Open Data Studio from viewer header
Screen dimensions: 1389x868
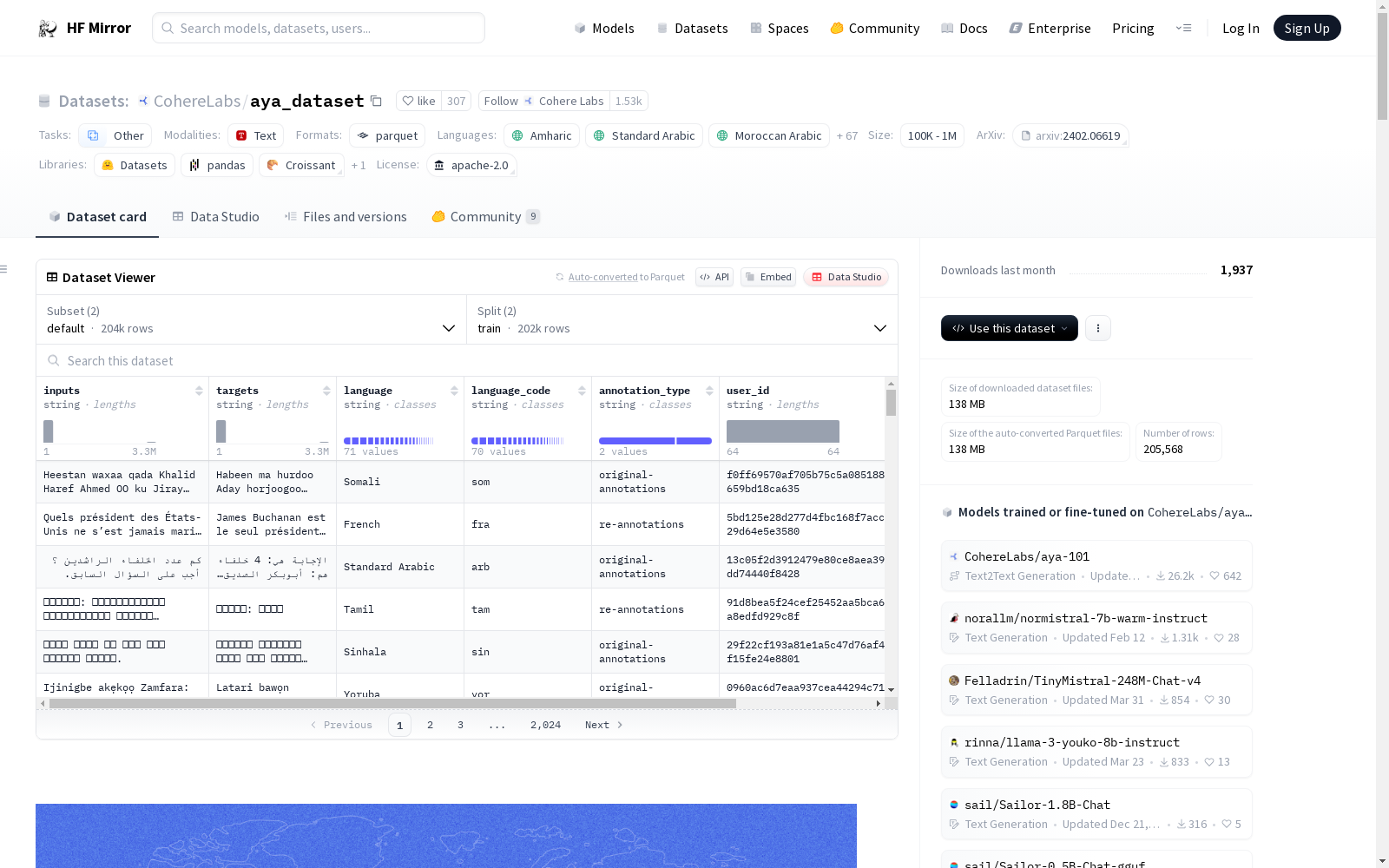(x=846, y=277)
